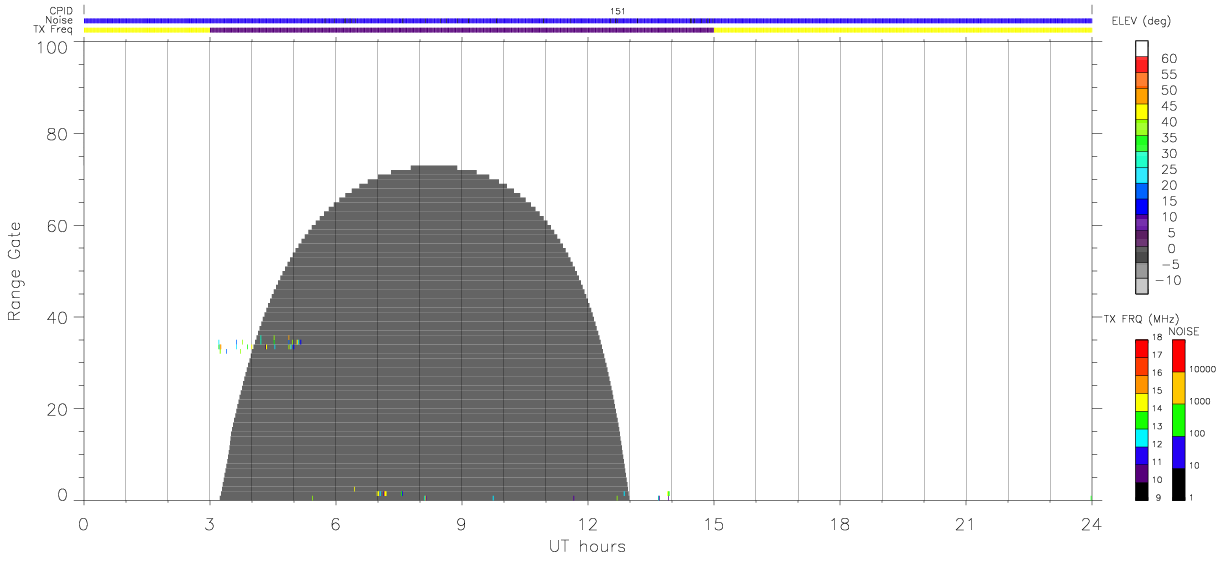This screenshot has height=567, width=1228.
Task: Click ELEV colorbar label 30
Action: tap(1168, 154)
